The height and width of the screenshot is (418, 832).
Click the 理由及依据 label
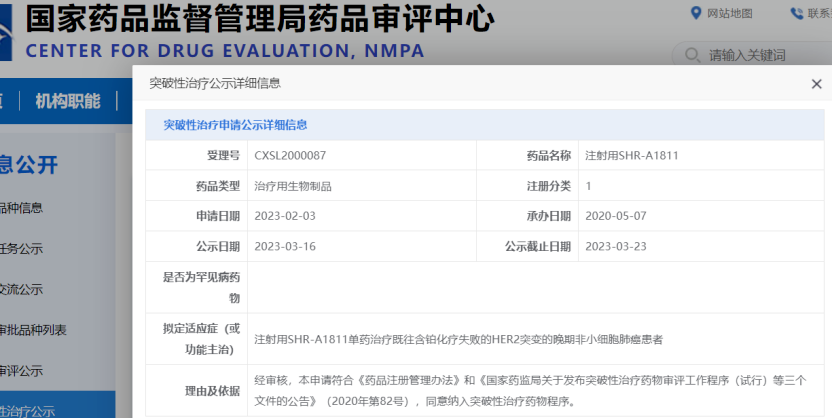[212, 391]
